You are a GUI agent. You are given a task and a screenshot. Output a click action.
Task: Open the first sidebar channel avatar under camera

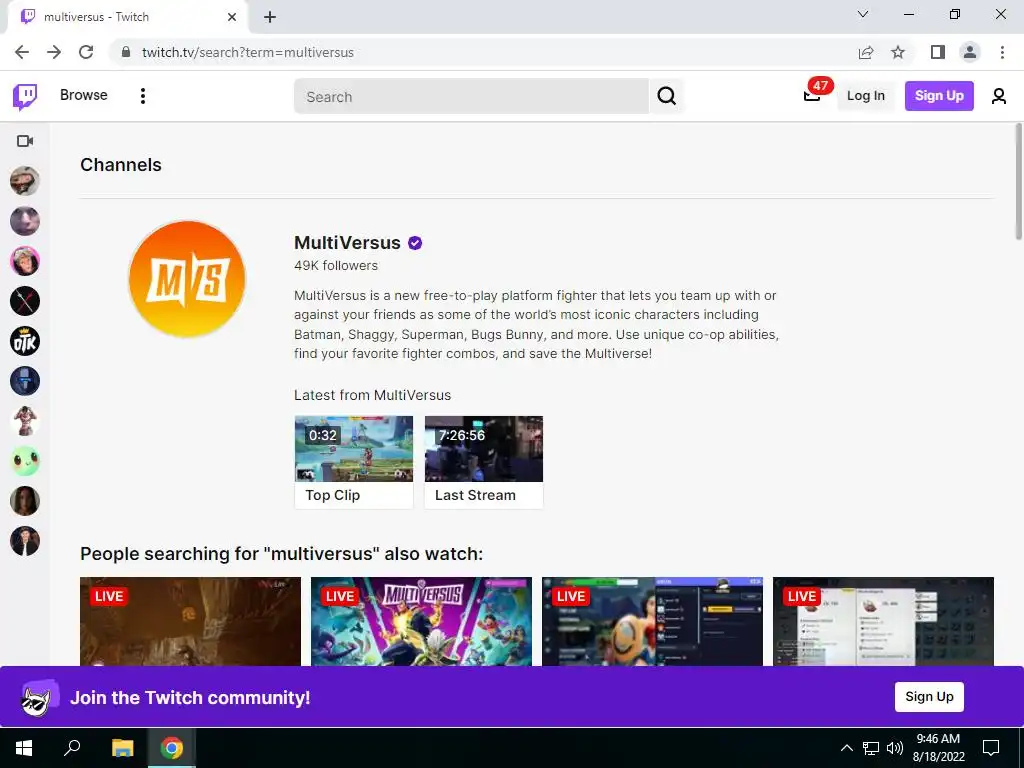click(x=25, y=181)
